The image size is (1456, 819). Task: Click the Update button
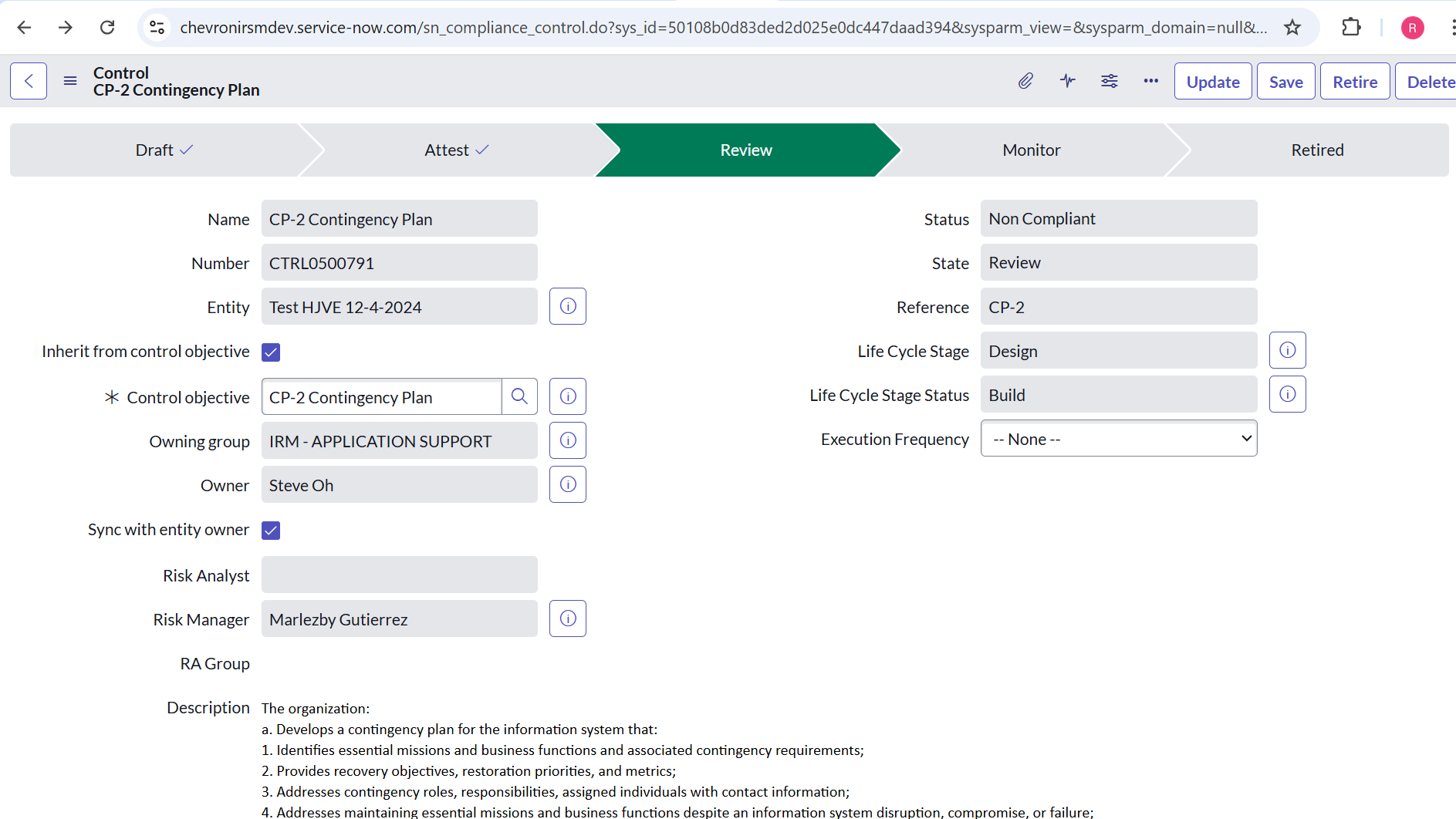pyautogui.click(x=1213, y=81)
